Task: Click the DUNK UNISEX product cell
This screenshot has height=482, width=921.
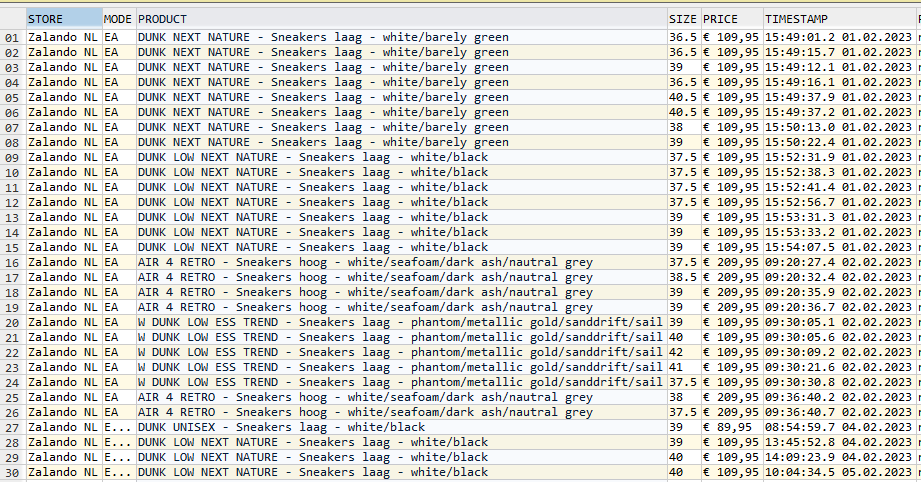Action: 402,427
